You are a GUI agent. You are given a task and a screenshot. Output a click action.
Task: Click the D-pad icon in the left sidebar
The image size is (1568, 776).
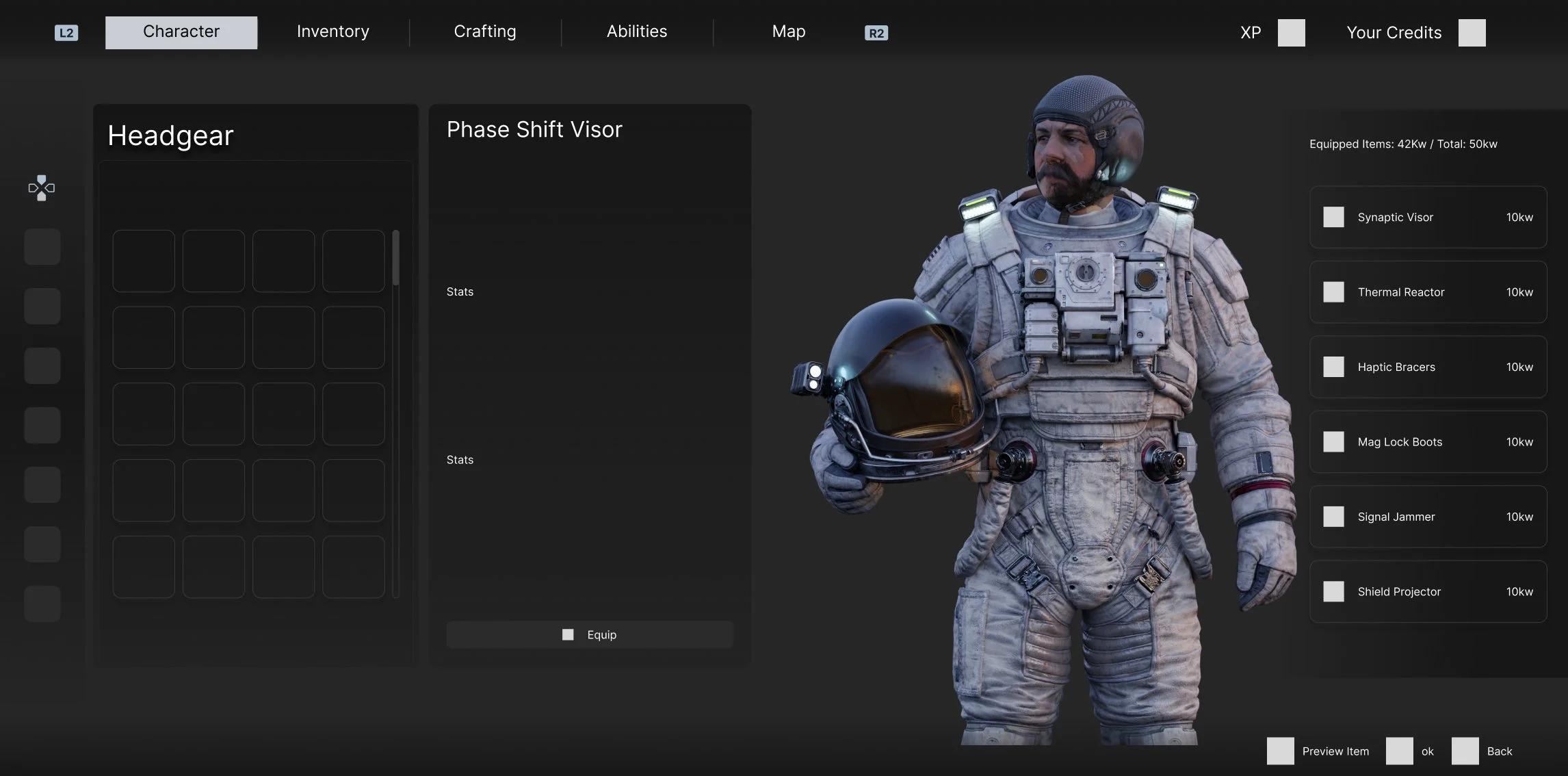click(x=42, y=188)
